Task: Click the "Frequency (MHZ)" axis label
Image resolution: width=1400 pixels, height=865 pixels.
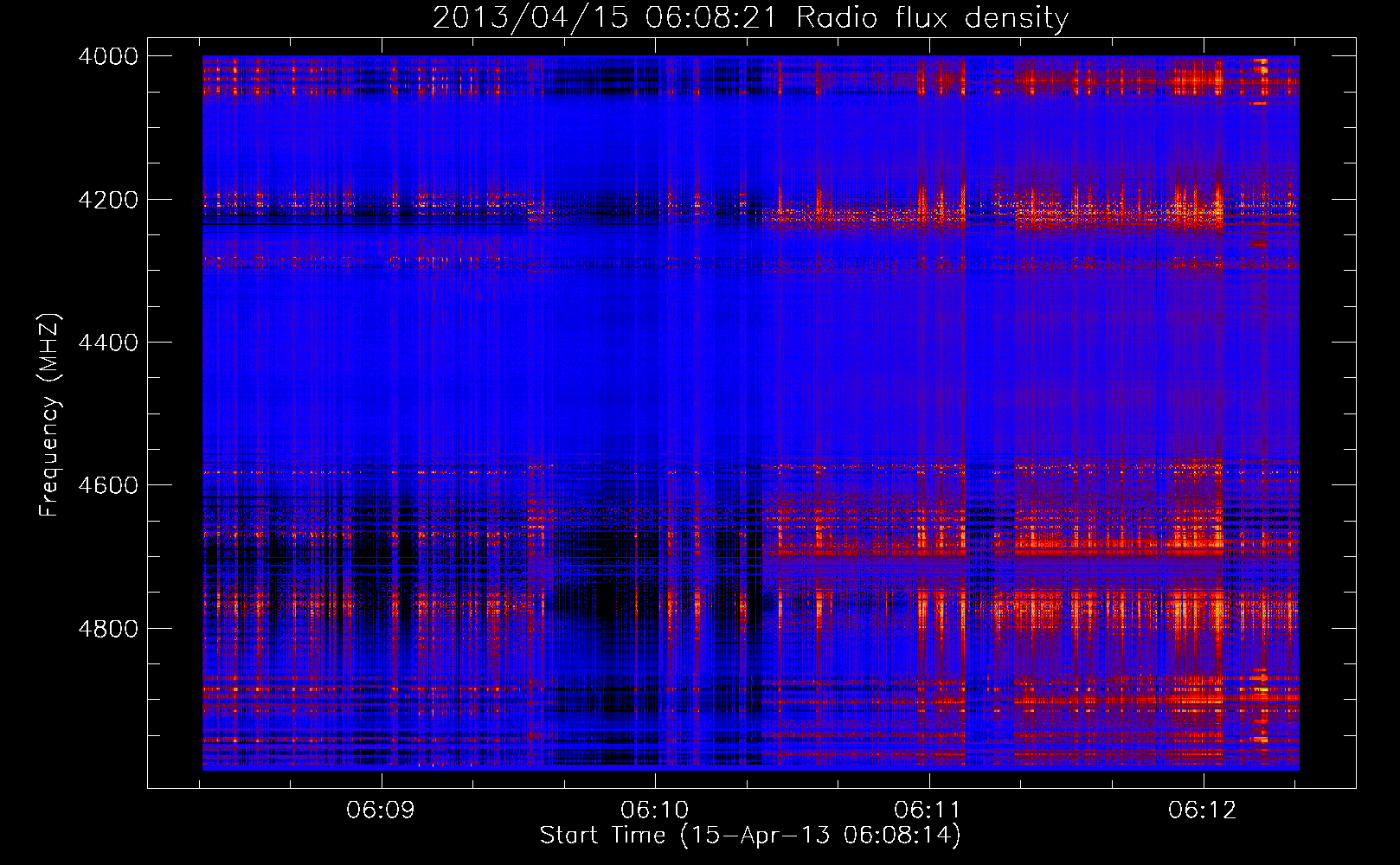Action: 49,415
